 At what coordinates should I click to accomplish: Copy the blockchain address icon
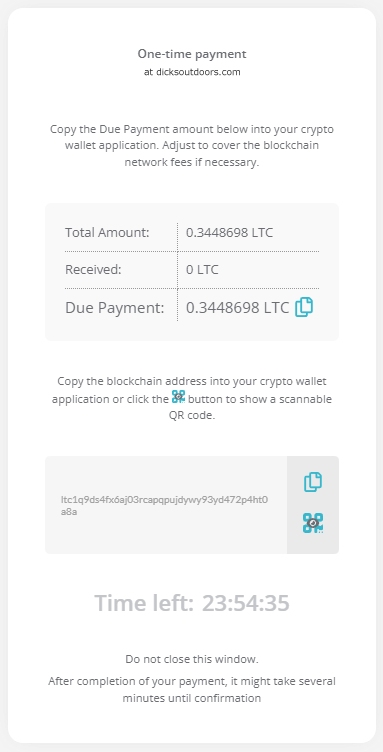pos(313,482)
